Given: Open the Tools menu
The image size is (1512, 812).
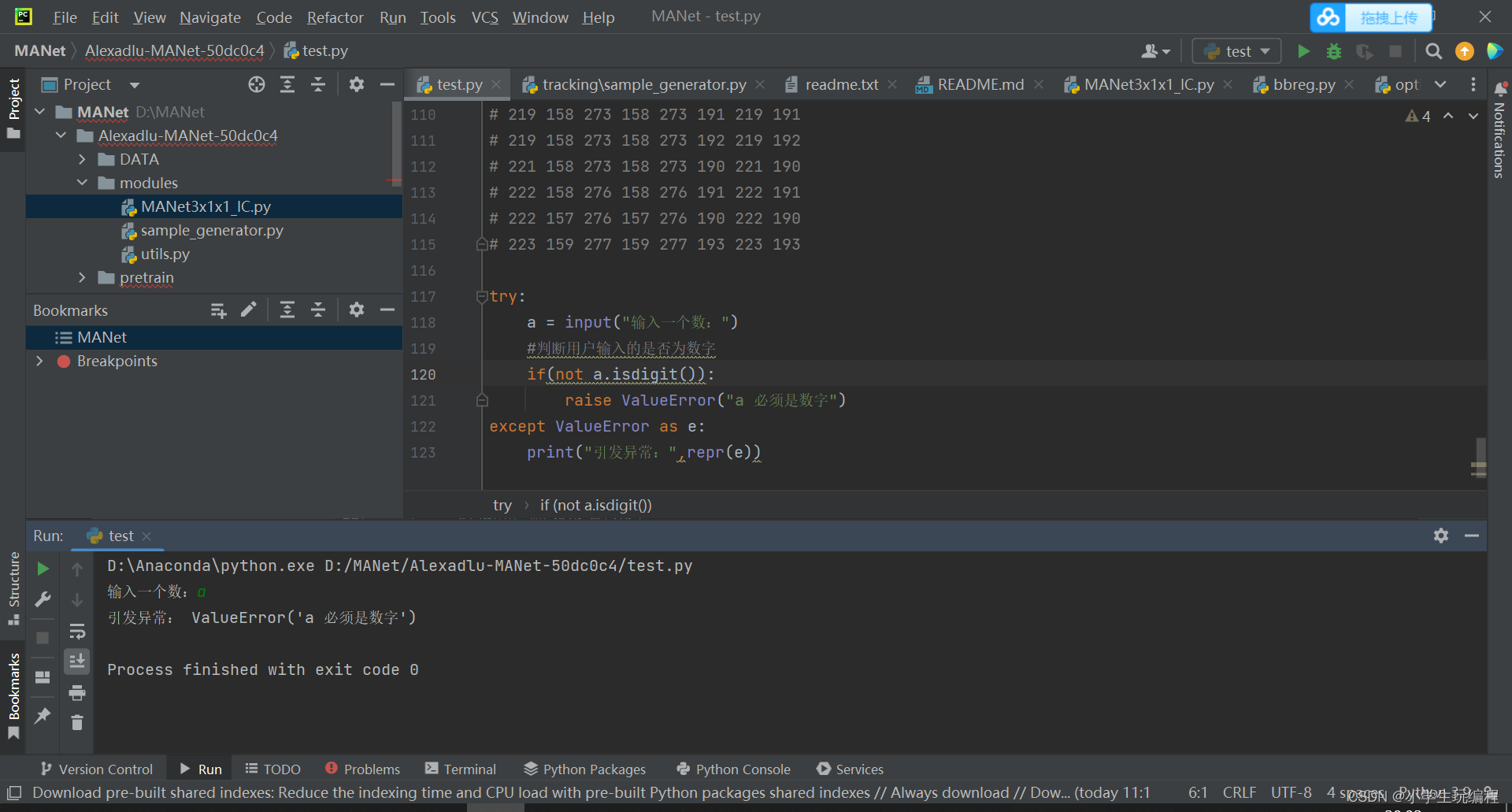Looking at the screenshot, I should [x=437, y=17].
